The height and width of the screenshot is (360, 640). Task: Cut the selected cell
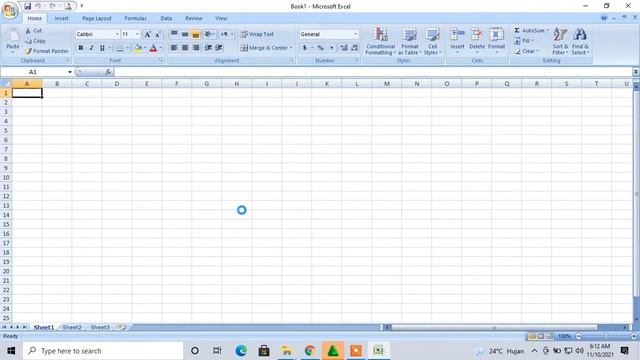[33, 31]
